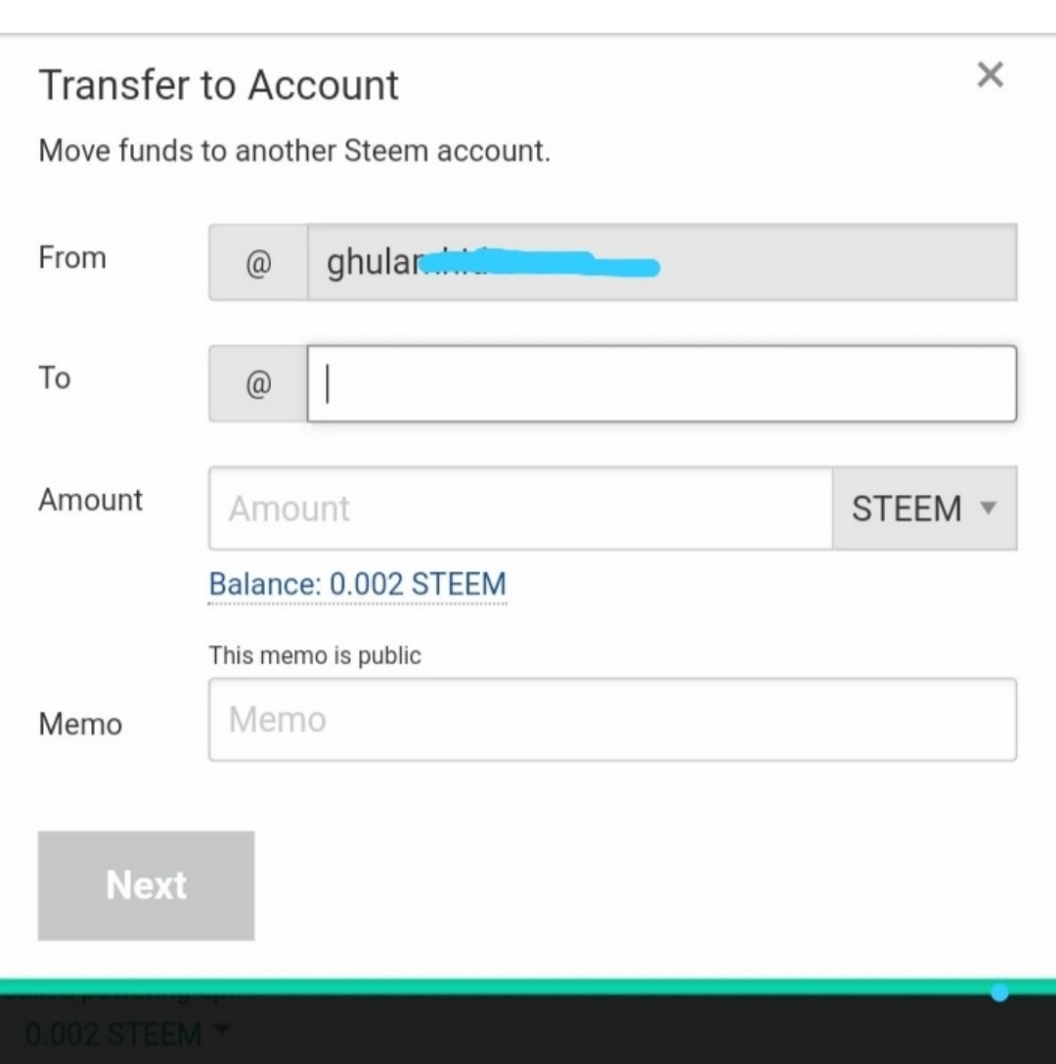
Task: Open the STEEM currency dropdown
Action: (x=924, y=508)
